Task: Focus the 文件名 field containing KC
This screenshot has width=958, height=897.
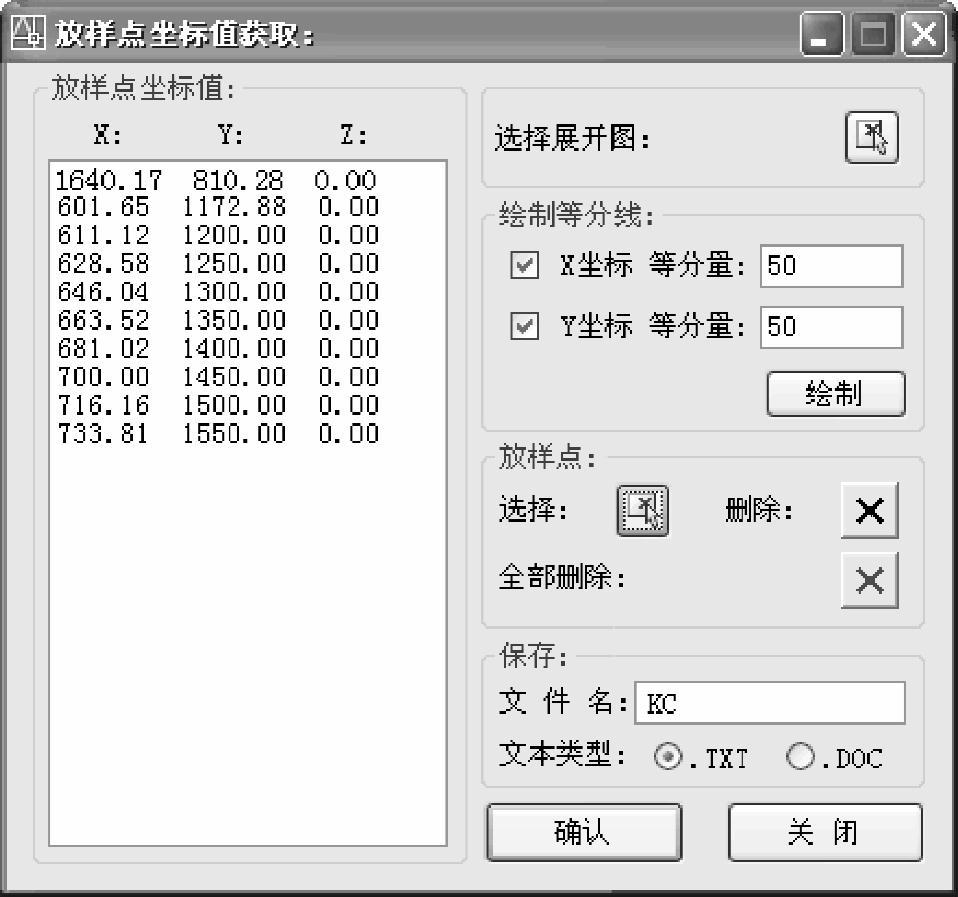Action: click(x=770, y=703)
